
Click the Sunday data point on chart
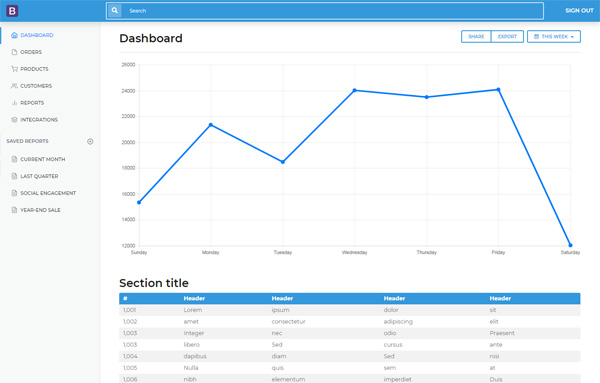[139, 202]
